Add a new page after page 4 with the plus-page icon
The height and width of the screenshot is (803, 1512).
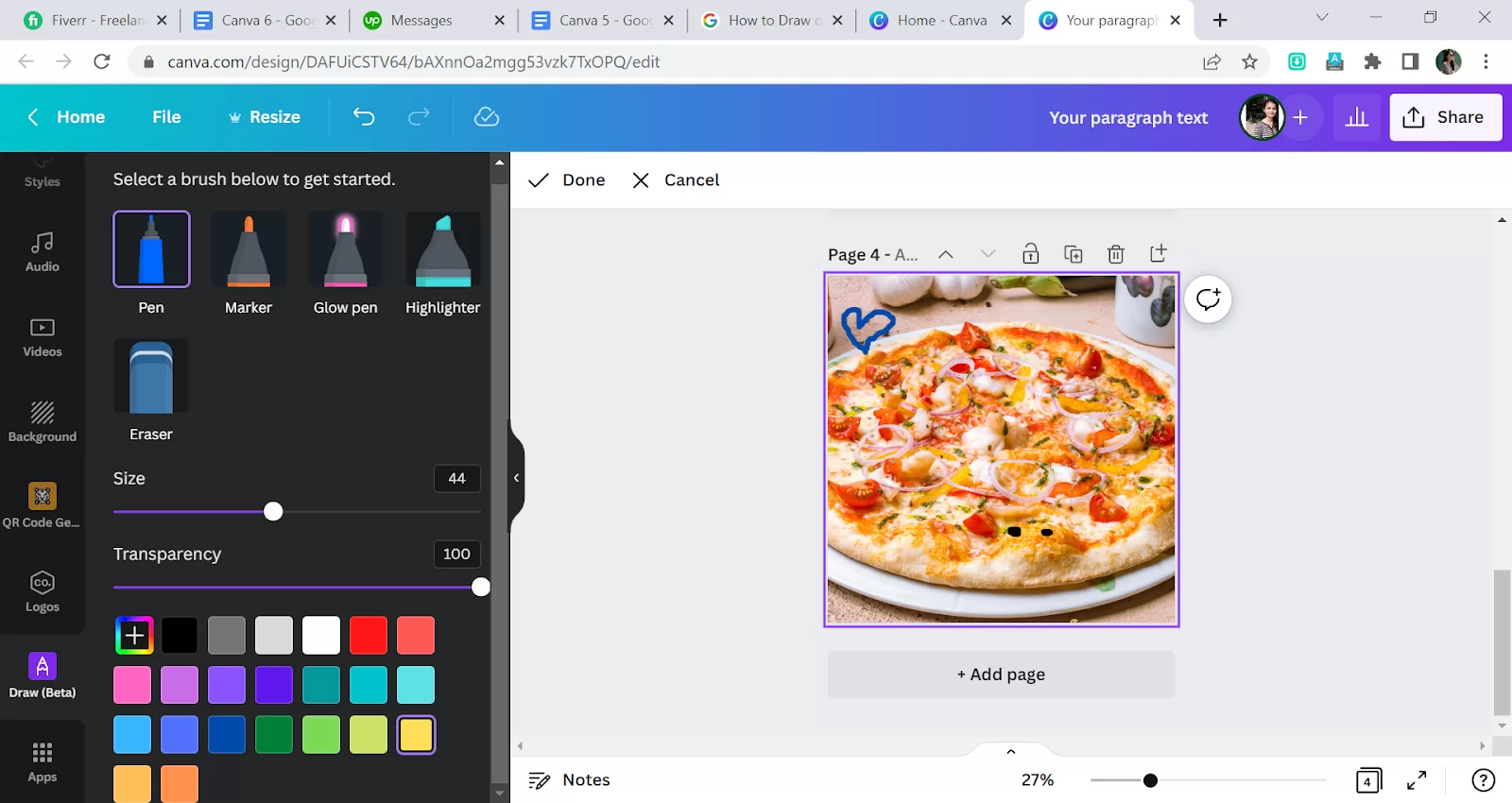1159,253
